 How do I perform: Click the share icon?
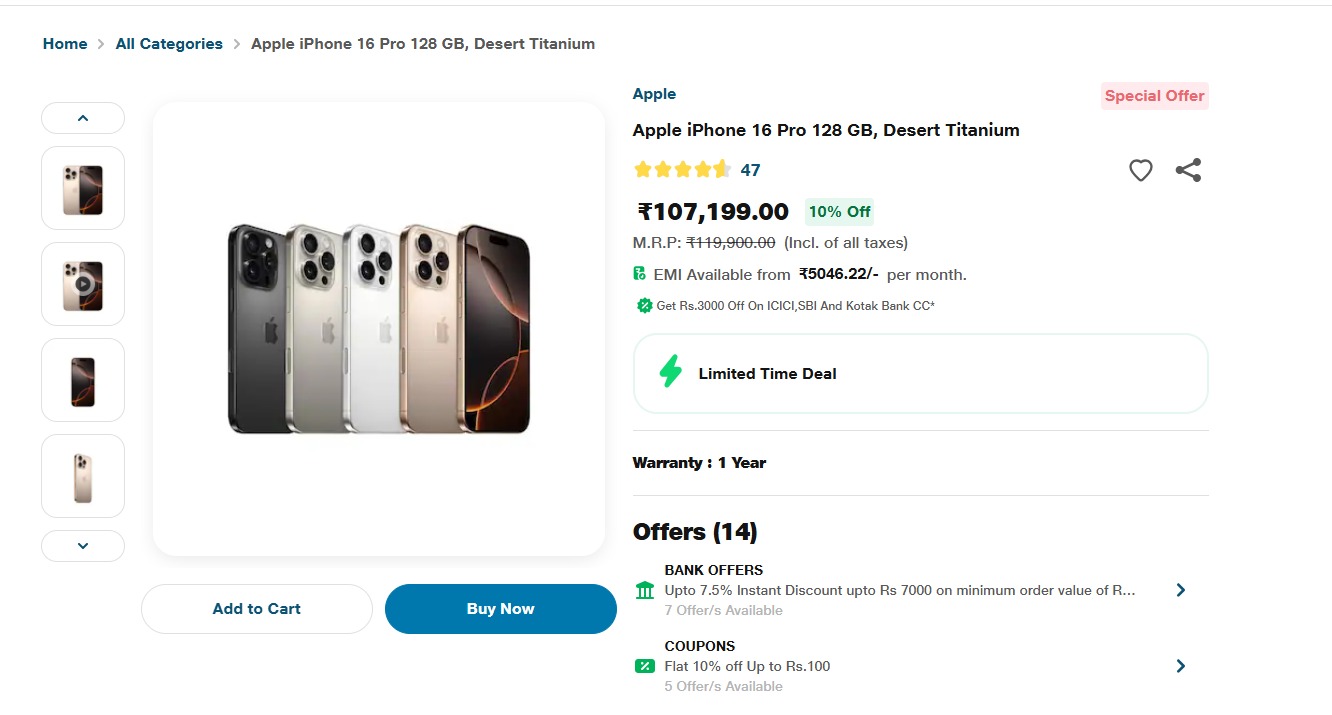coord(1188,170)
